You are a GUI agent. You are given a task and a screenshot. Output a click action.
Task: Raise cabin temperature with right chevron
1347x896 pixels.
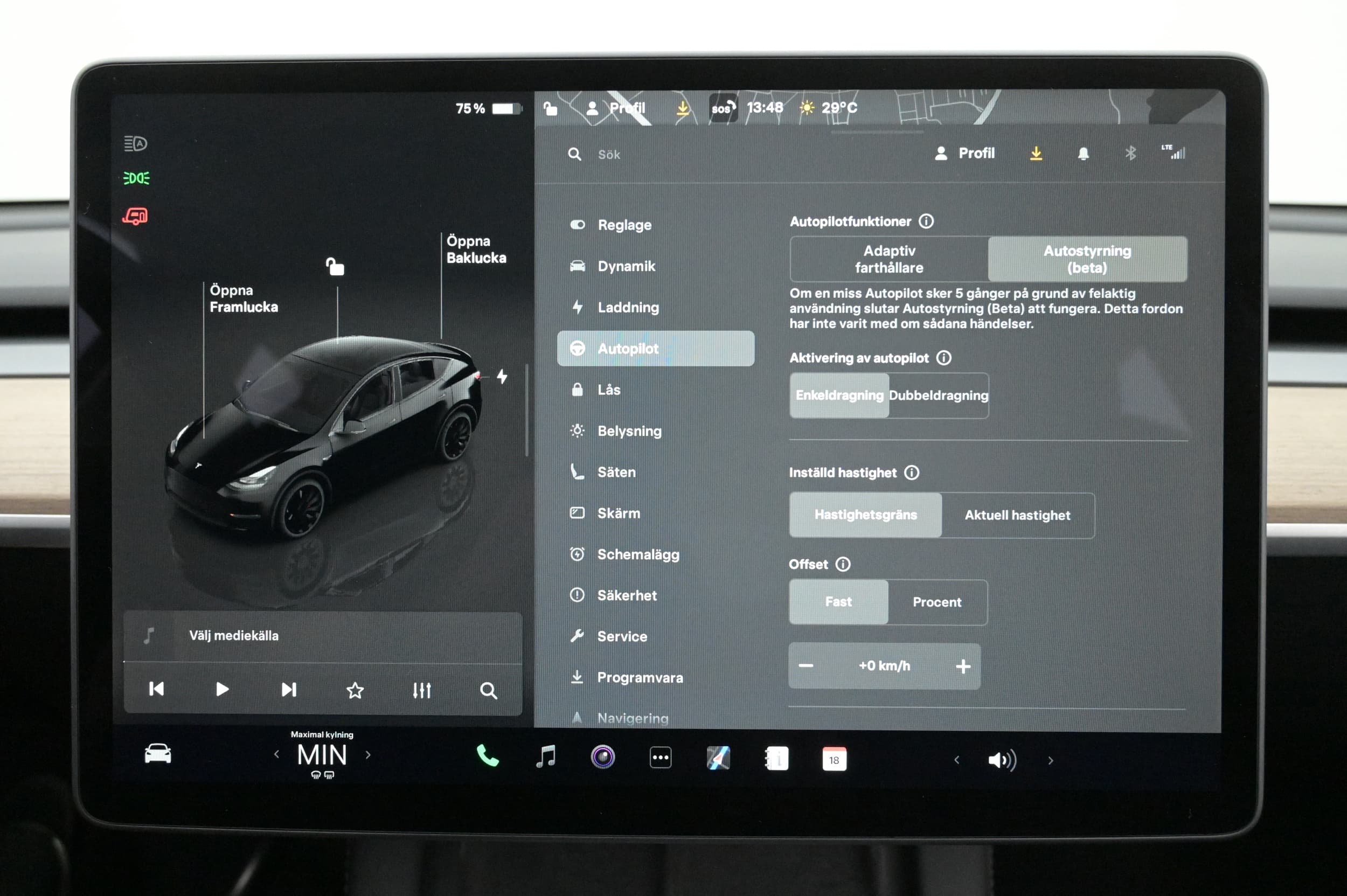368,755
